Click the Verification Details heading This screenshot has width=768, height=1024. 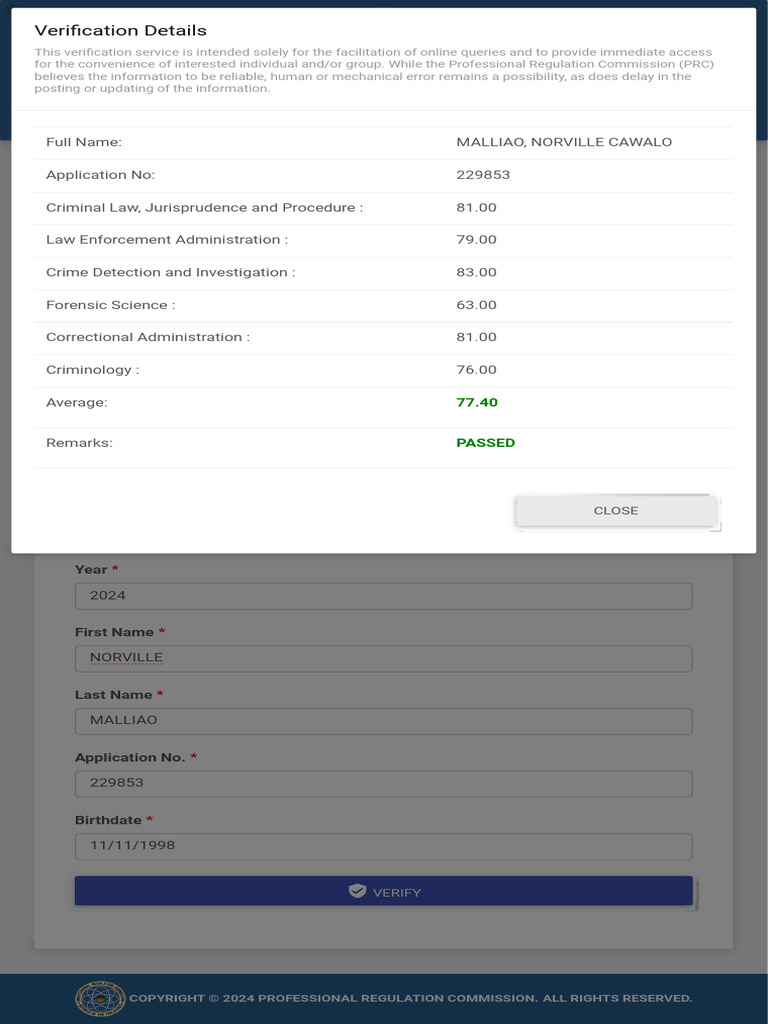tap(121, 31)
